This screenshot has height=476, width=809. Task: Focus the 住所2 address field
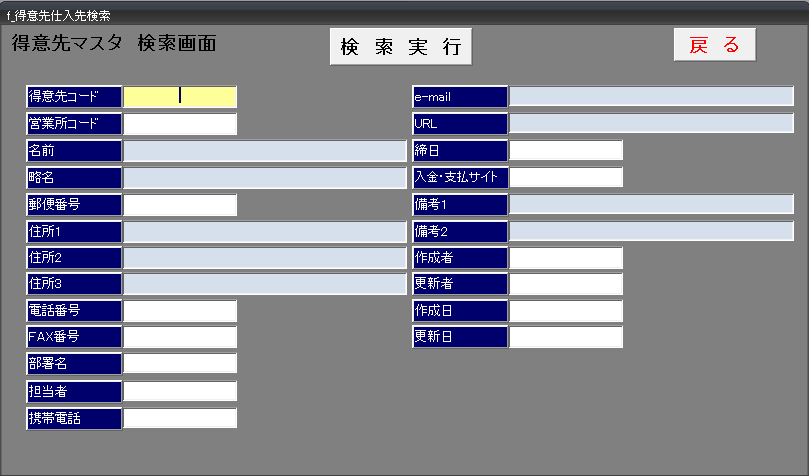(x=265, y=258)
